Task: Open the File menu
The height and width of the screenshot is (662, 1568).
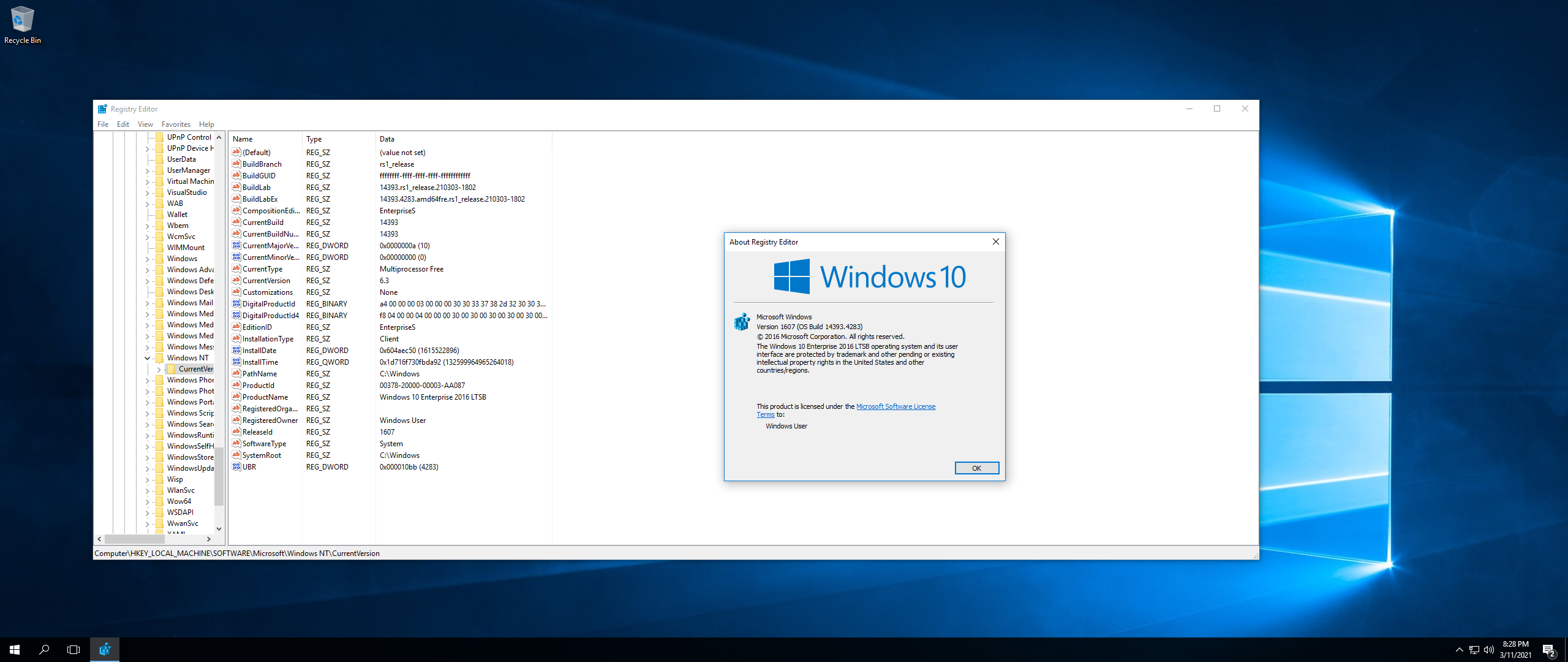Action: 103,124
